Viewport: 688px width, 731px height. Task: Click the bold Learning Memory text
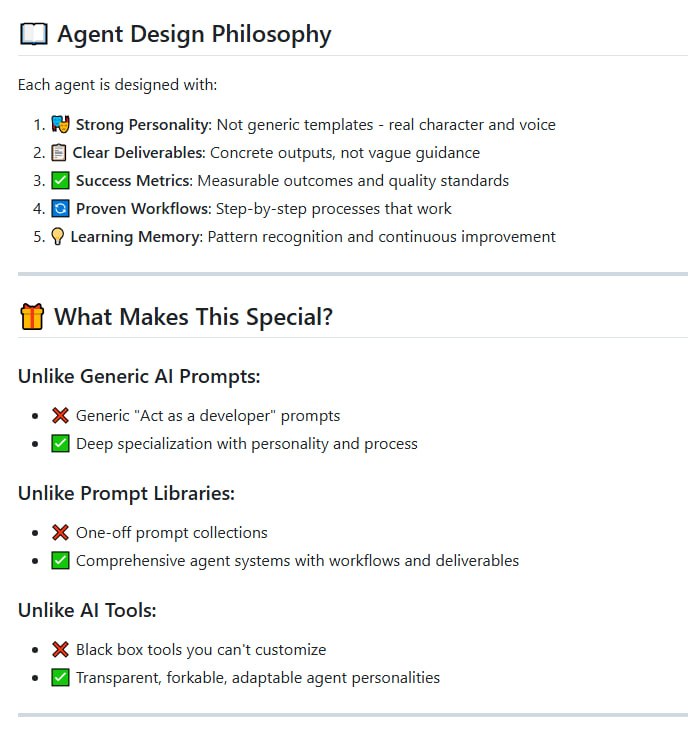134,237
